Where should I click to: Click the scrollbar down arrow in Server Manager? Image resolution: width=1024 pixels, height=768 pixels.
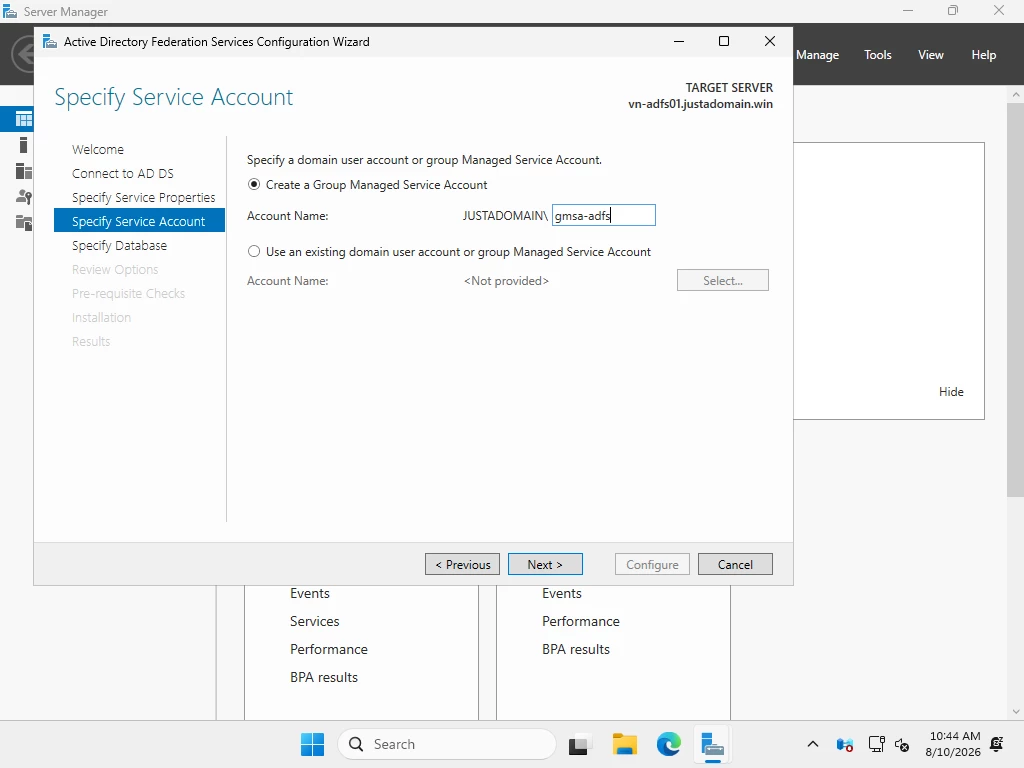(1015, 712)
